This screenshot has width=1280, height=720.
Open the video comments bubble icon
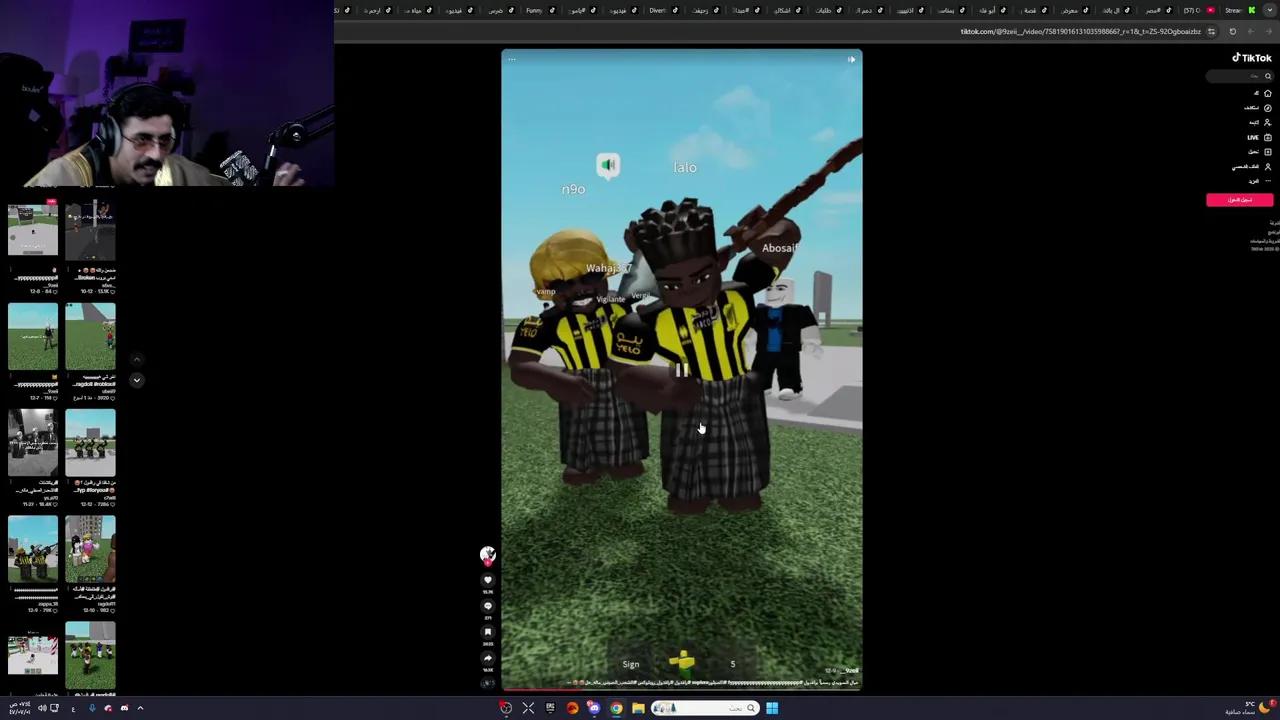(x=488, y=606)
